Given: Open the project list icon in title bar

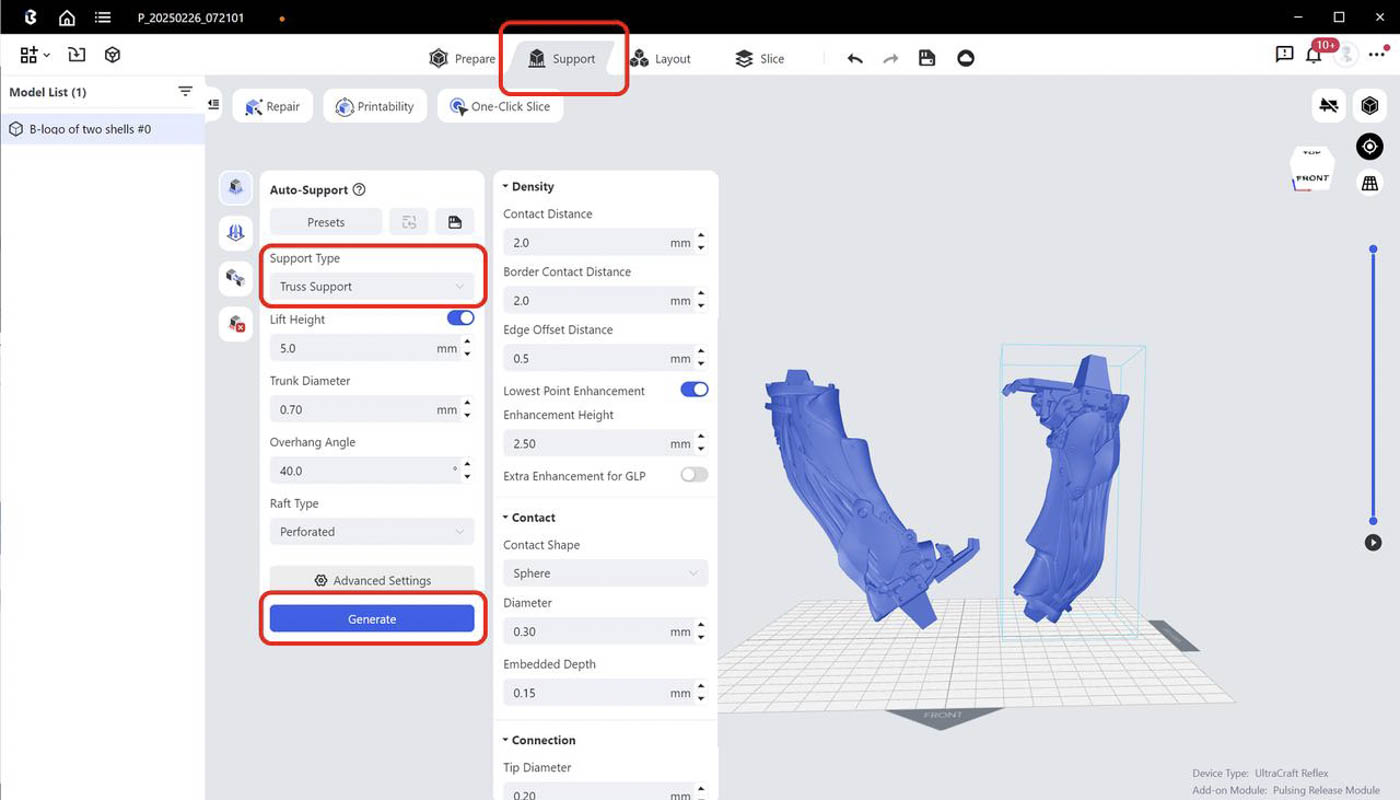Looking at the screenshot, I should (102, 17).
